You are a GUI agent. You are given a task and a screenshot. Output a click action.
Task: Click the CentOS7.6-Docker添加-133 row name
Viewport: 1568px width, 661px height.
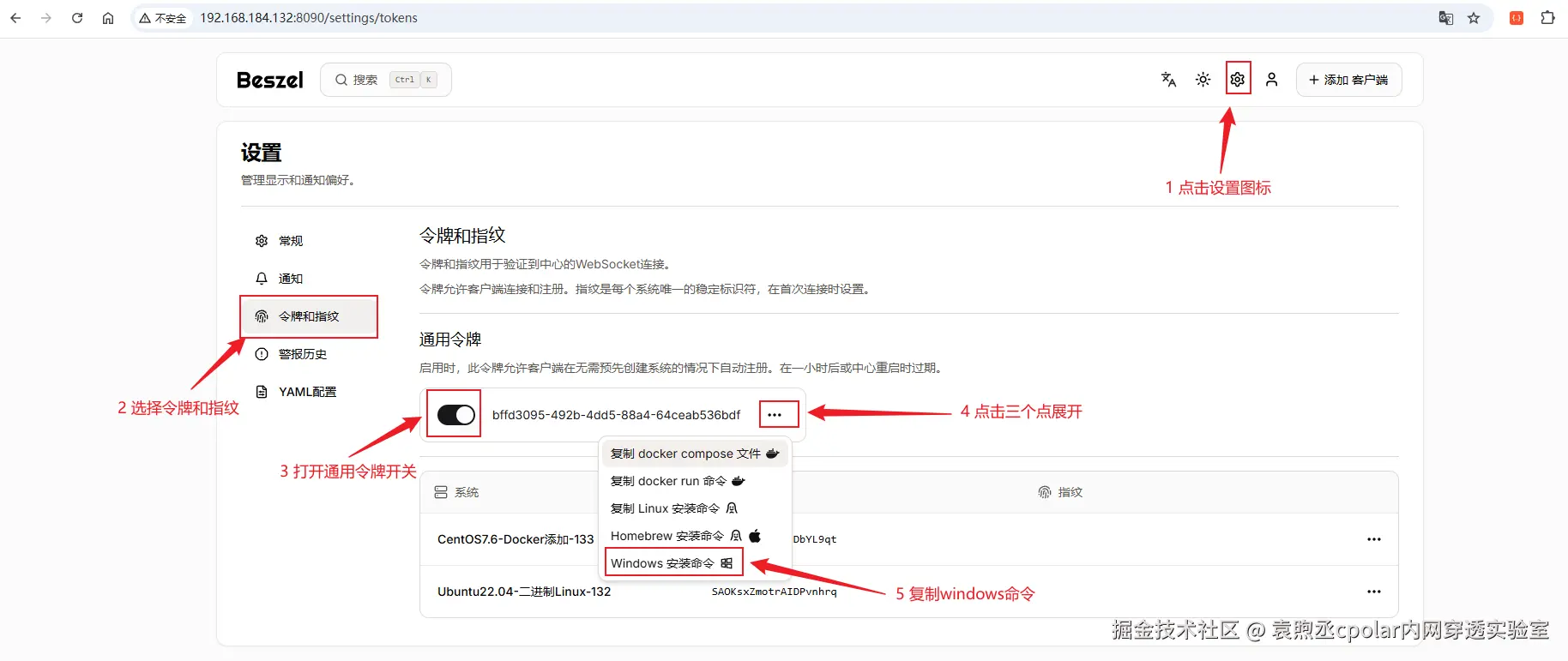click(x=516, y=539)
